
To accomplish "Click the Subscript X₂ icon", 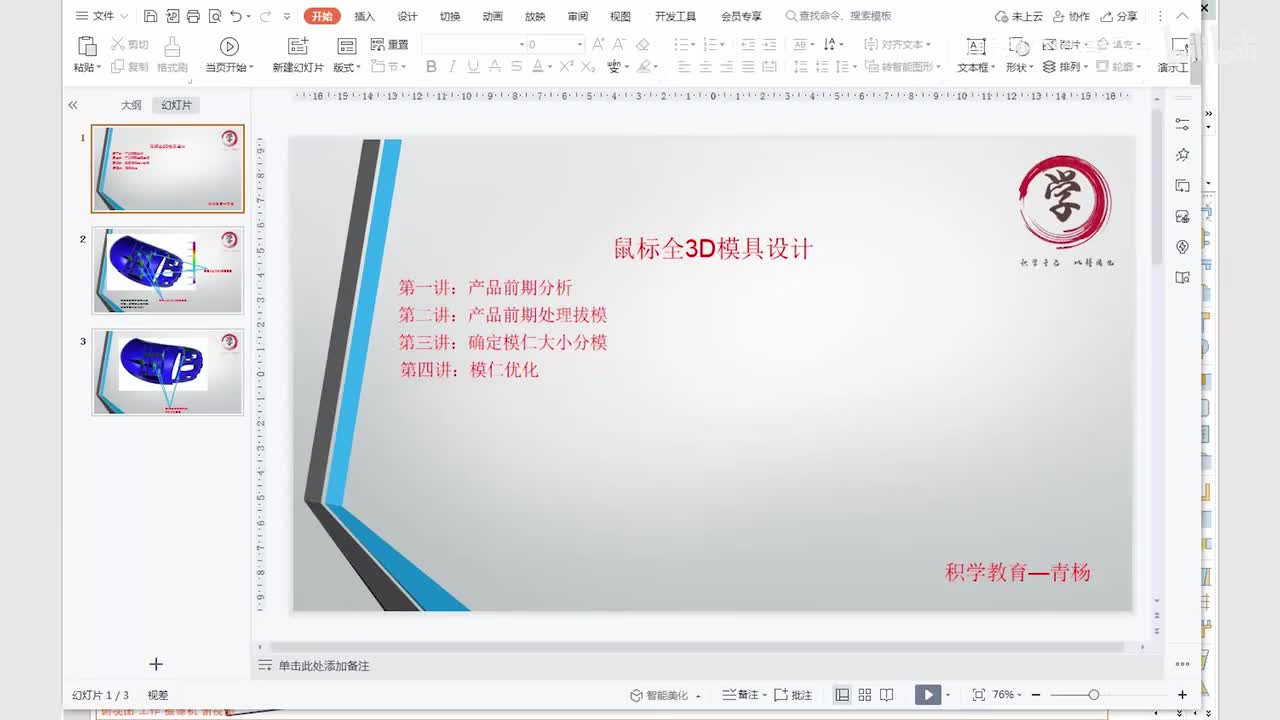I will tap(588, 67).
